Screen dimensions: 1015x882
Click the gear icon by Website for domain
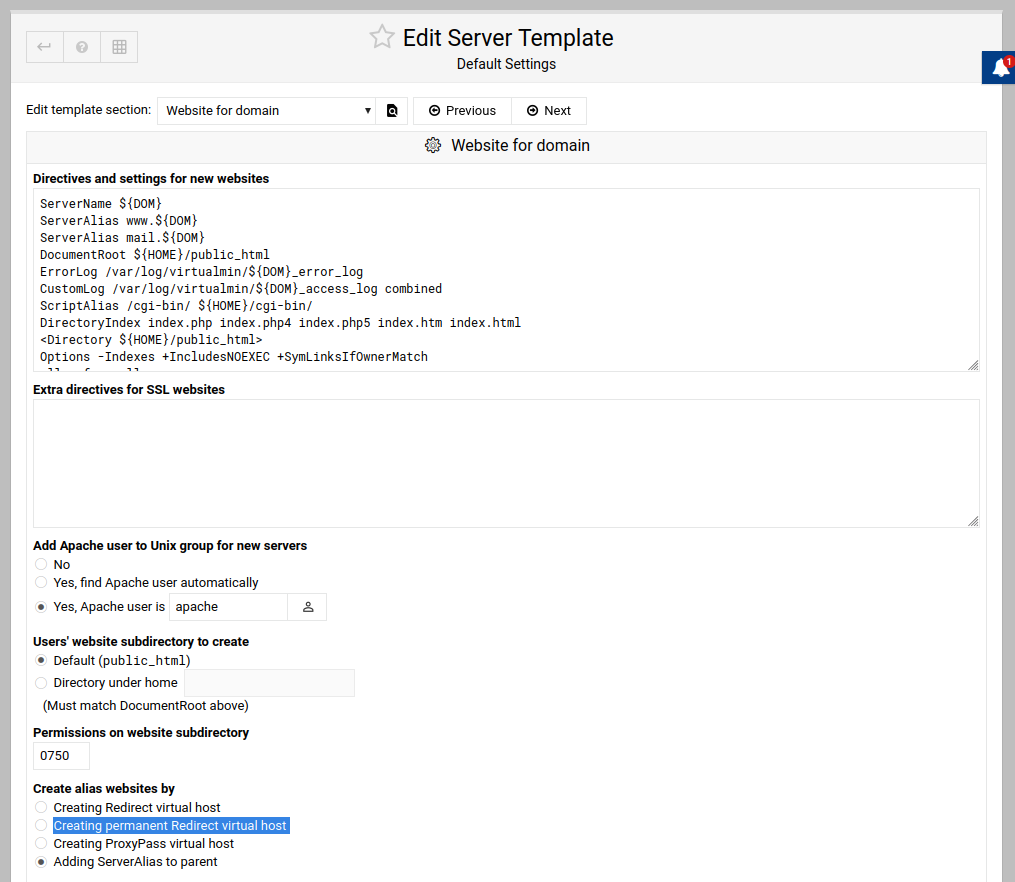tap(433, 146)
